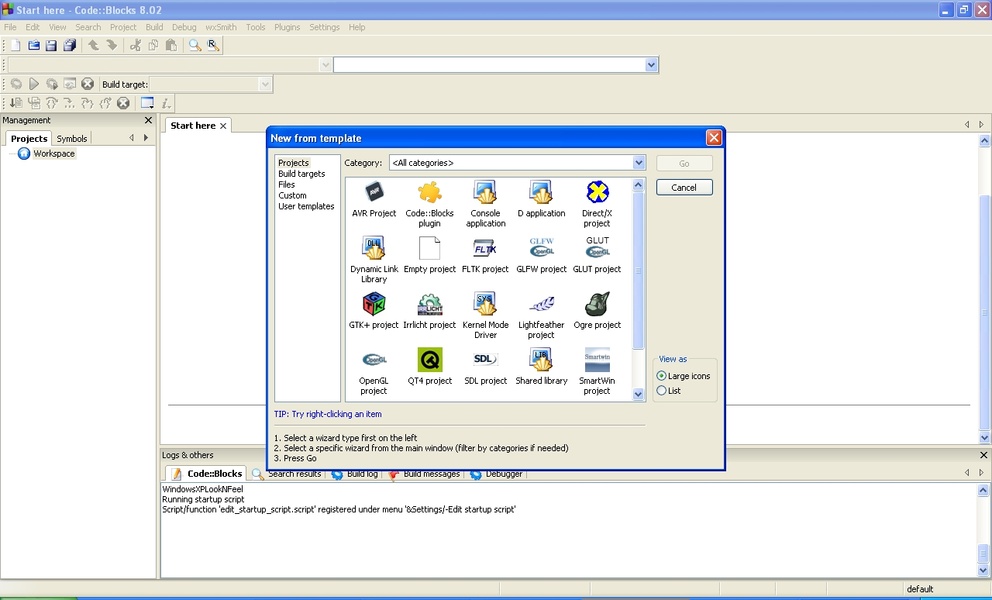Open the wide toolbar combo box dropdown
992x600 pixels.
651,65
